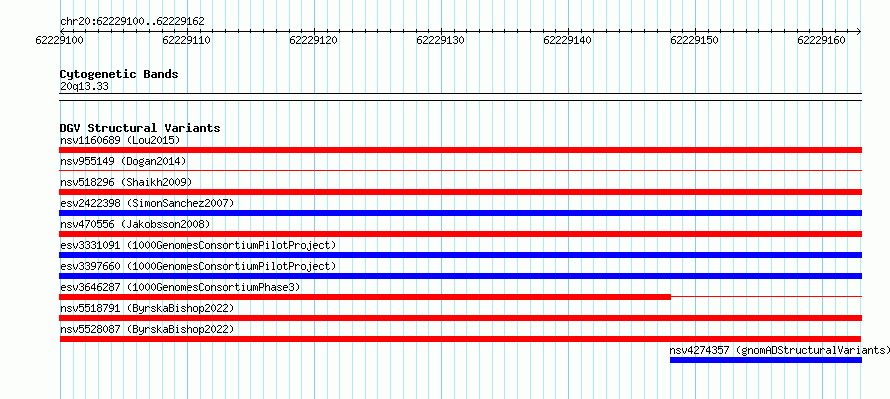The height and width of the screenshot is (399, 890).
Task: Click ruler position 62229120
Action: click(x=314, y=40)
